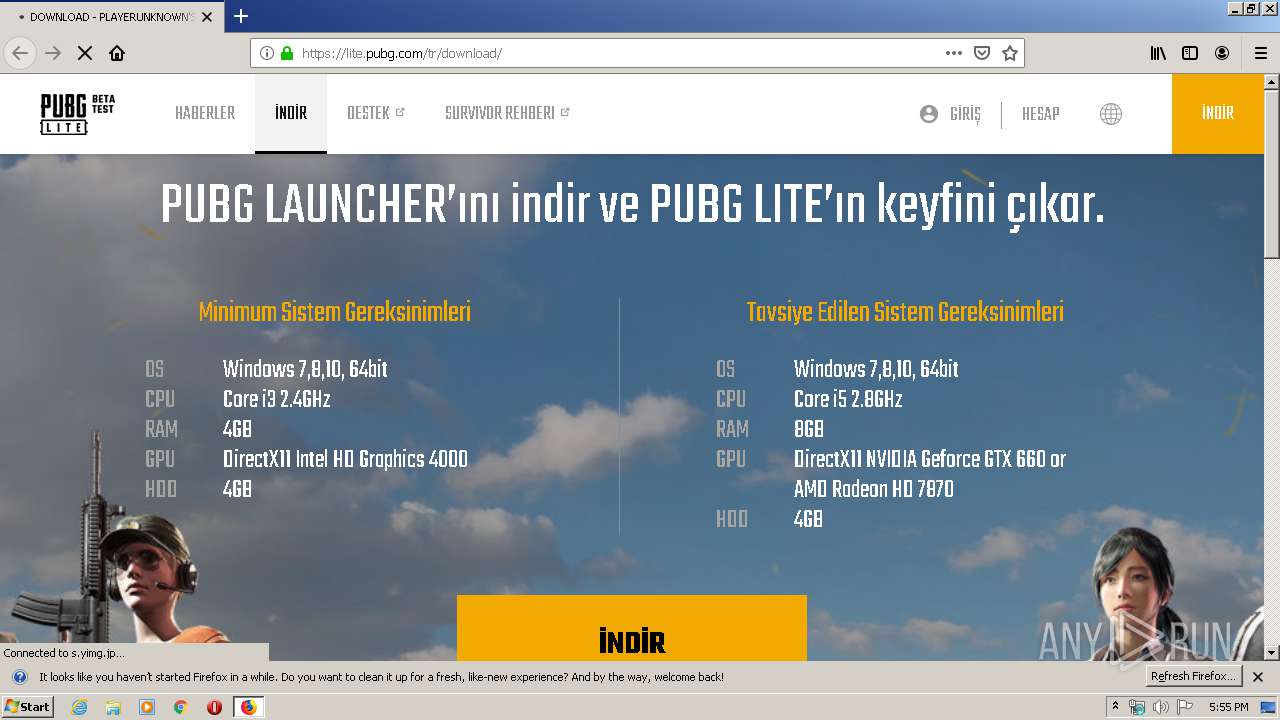Click 'Core i3 2.4GHz' text
Screen dimensions: 1280x720
click(x=276, y=399)
